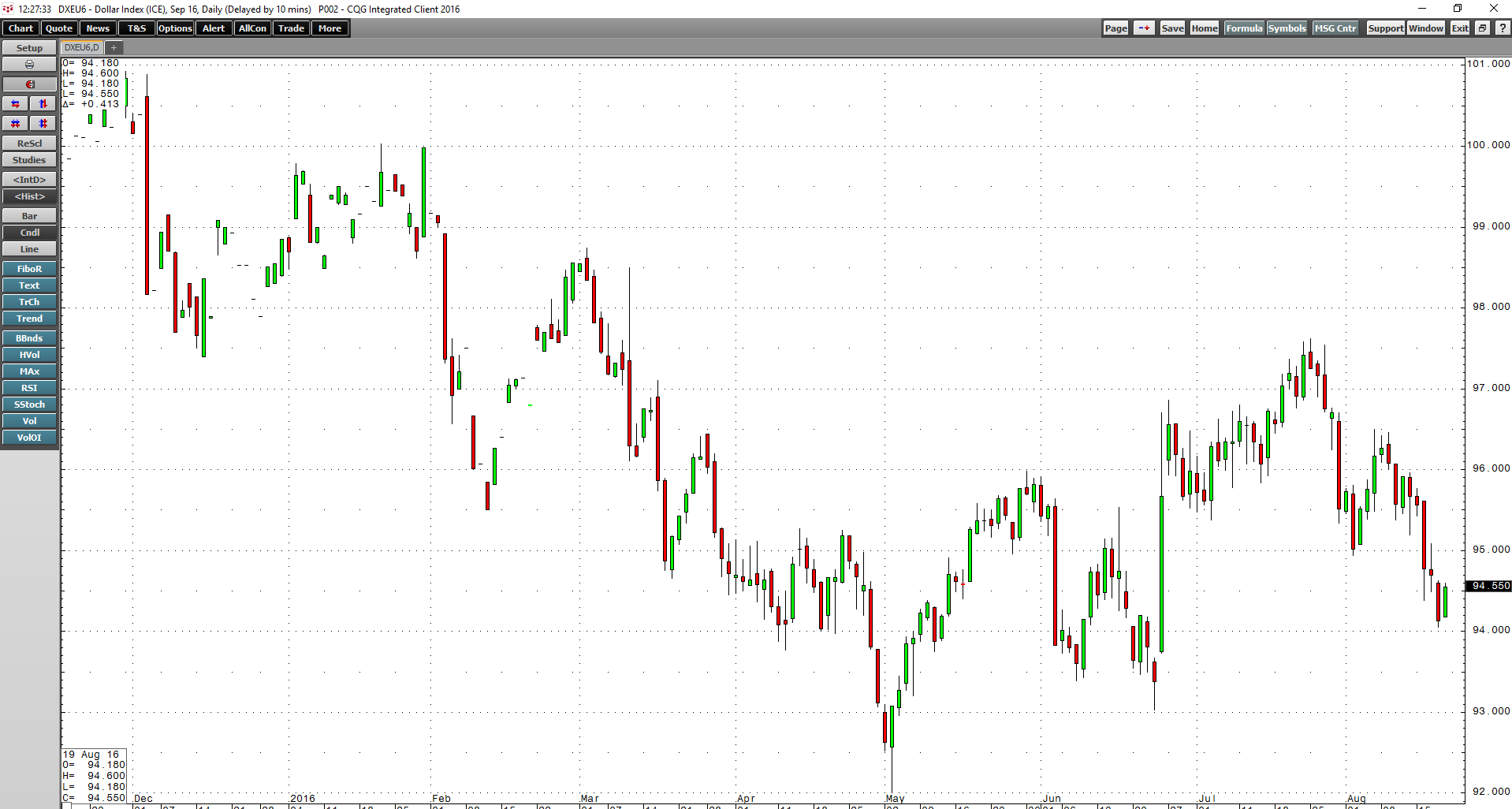Open the News menu

click(x=98, y=28)
